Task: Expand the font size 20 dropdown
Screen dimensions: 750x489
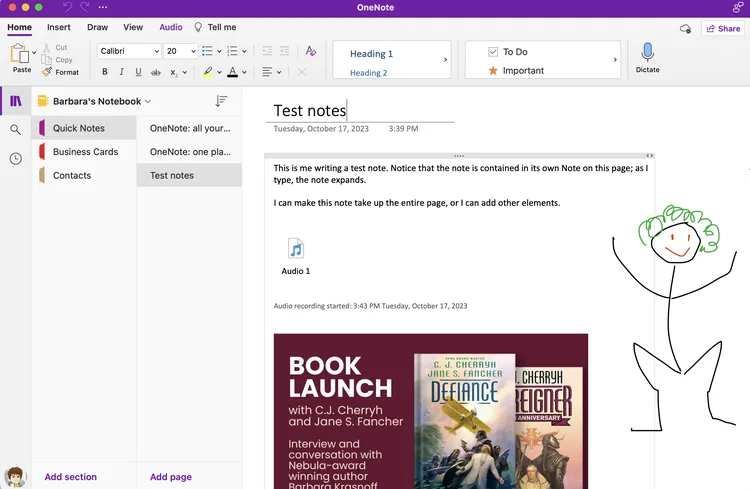Action: pos(192,51)
